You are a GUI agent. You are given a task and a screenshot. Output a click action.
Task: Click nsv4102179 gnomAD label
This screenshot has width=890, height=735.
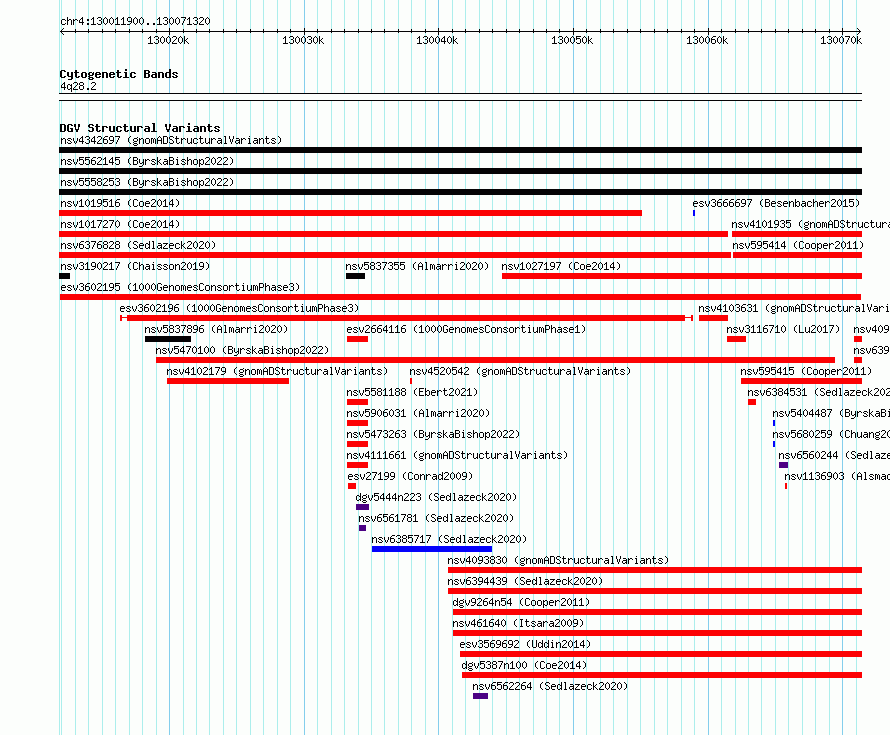[x=277, y=371]
